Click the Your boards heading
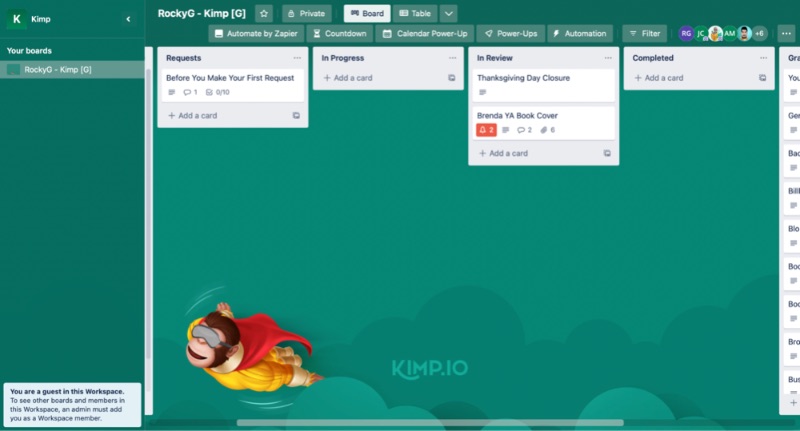 (29, 51)
